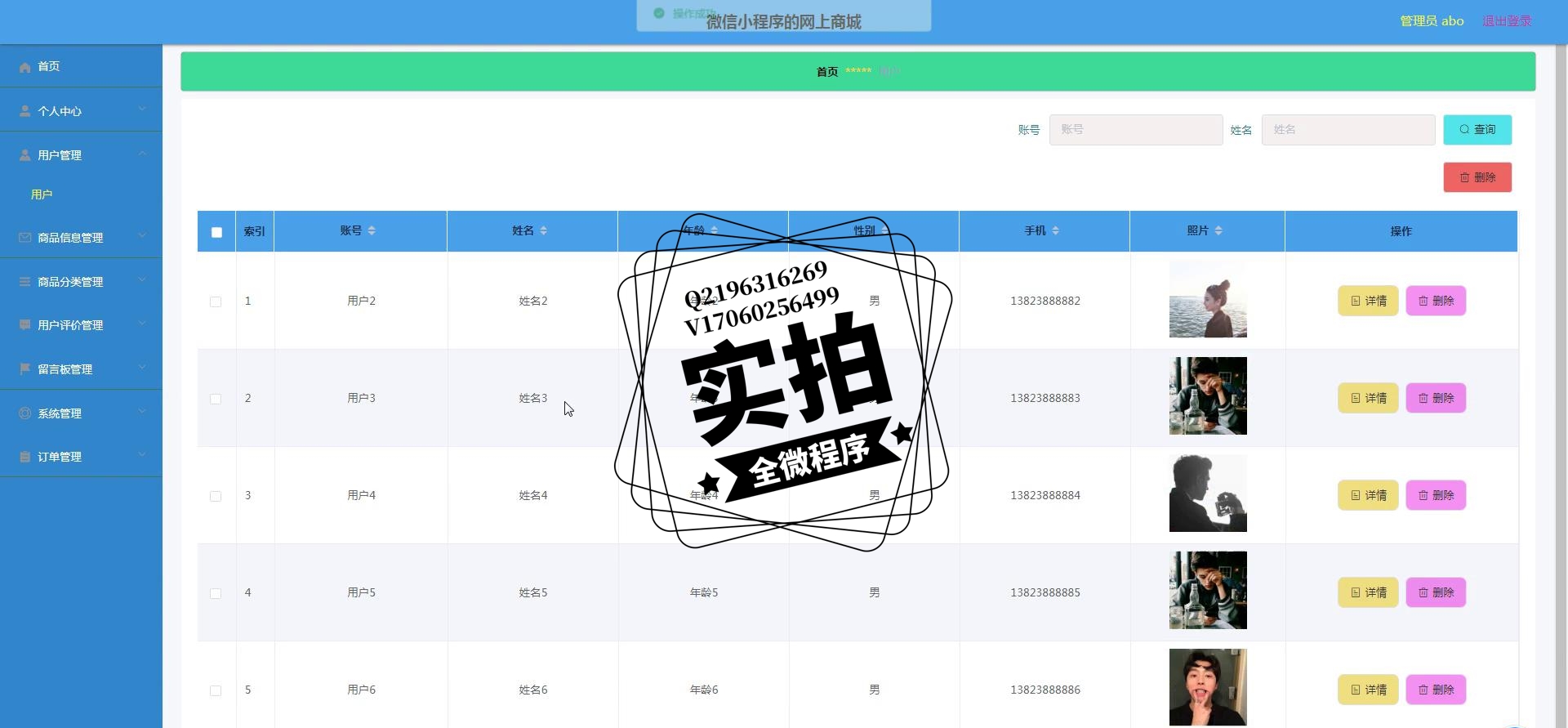This screenshot has width=1568, height=728.
Task: Click trash icon in the top red 删除 button
Action: (x=1464, y=177)
